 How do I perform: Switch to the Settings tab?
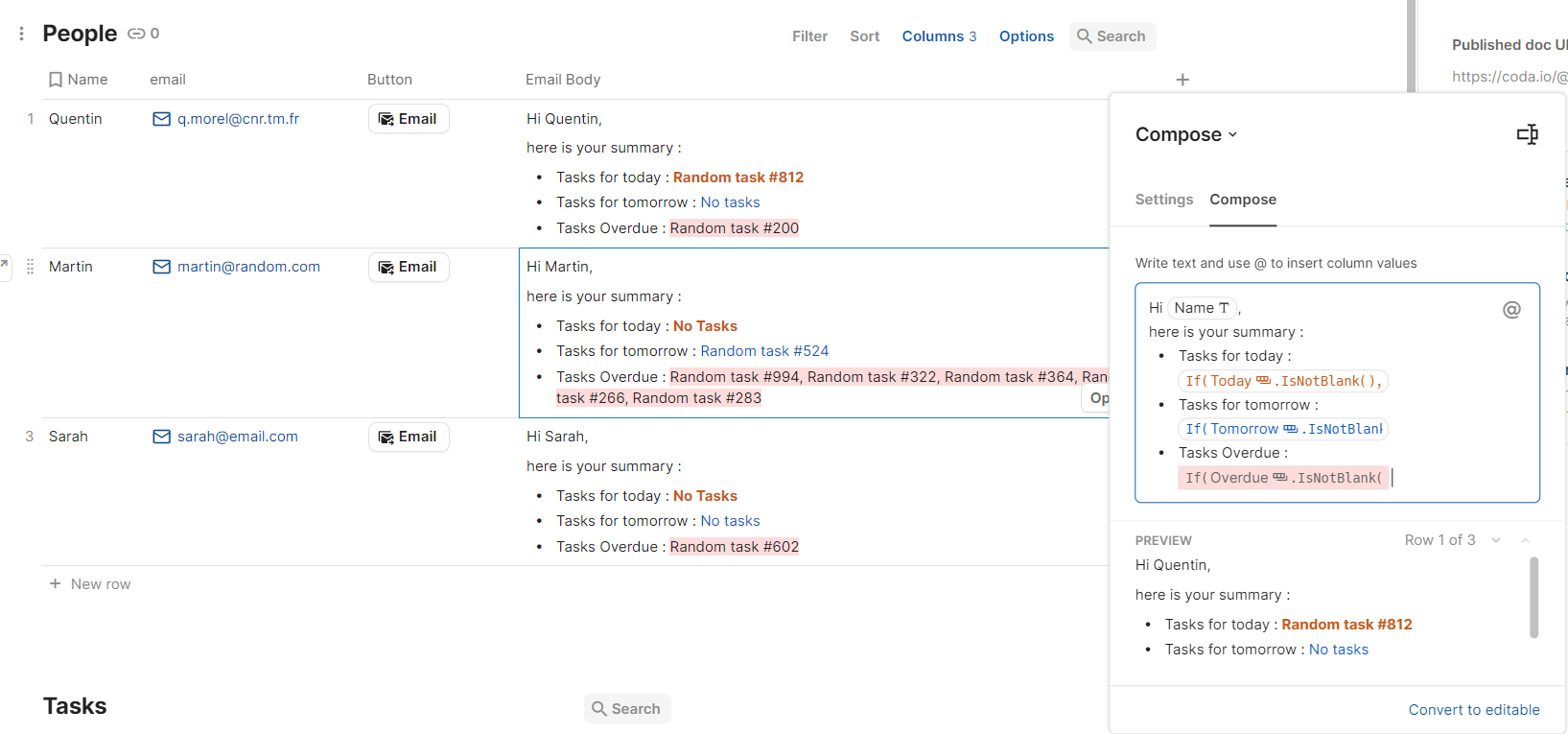(1164, 200)
